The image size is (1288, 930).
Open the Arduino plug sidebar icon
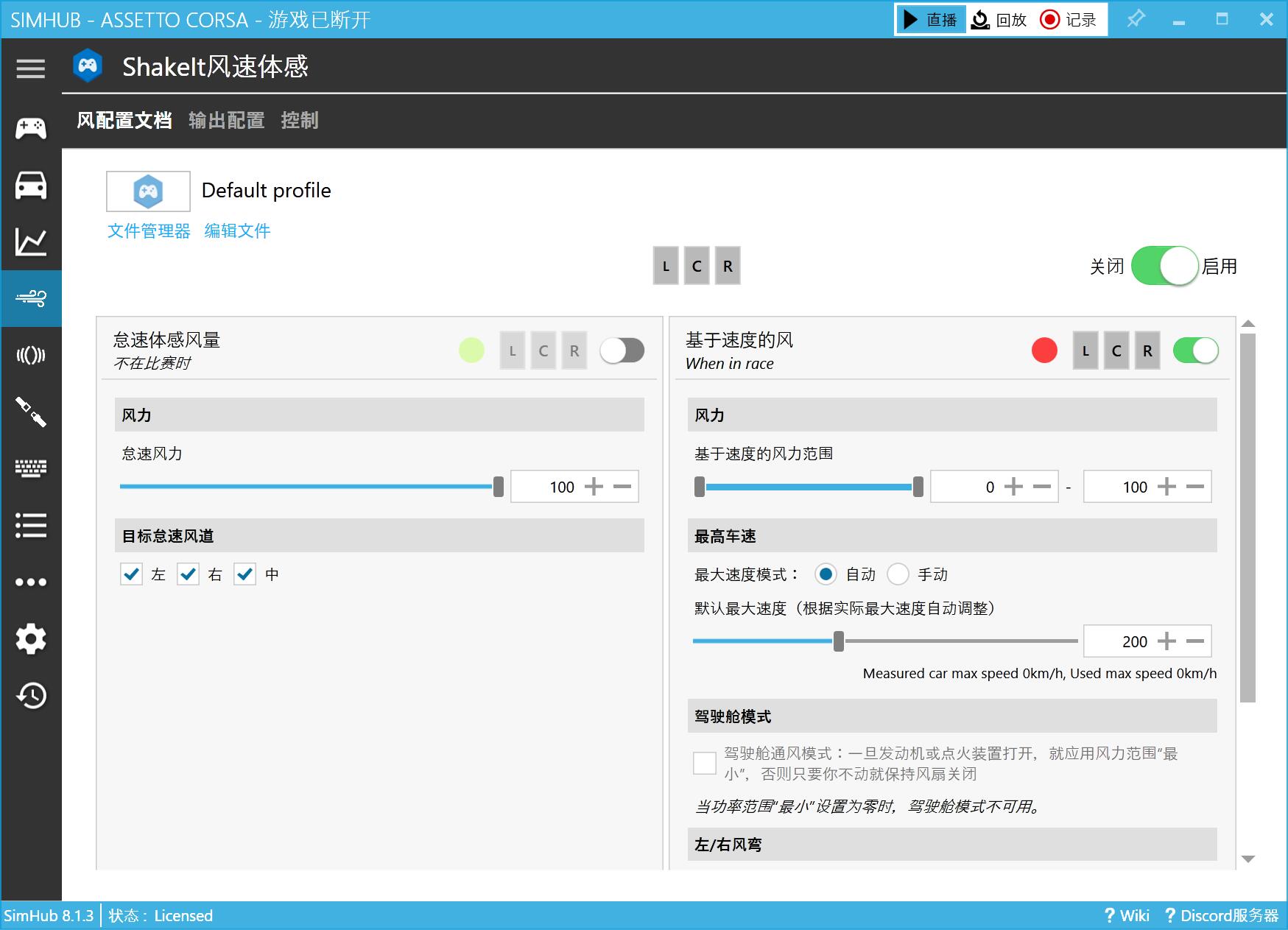pos(31,412)
